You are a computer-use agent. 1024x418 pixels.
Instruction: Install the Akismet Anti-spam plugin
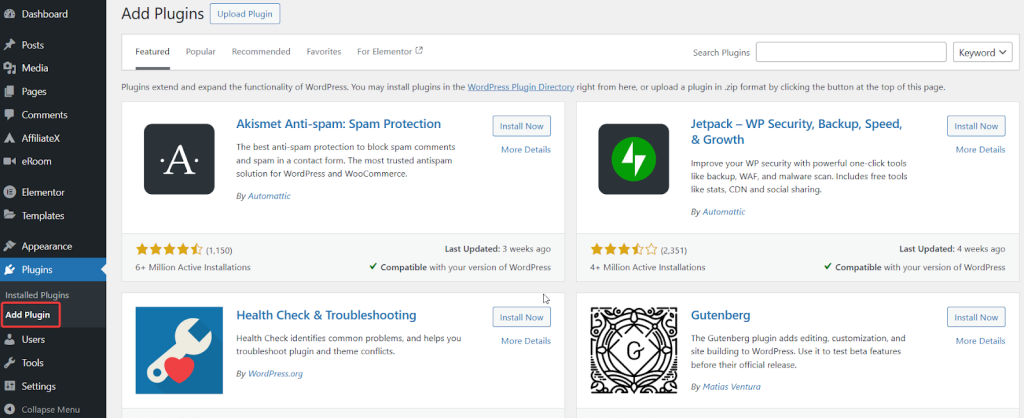(x=522, y=126)
